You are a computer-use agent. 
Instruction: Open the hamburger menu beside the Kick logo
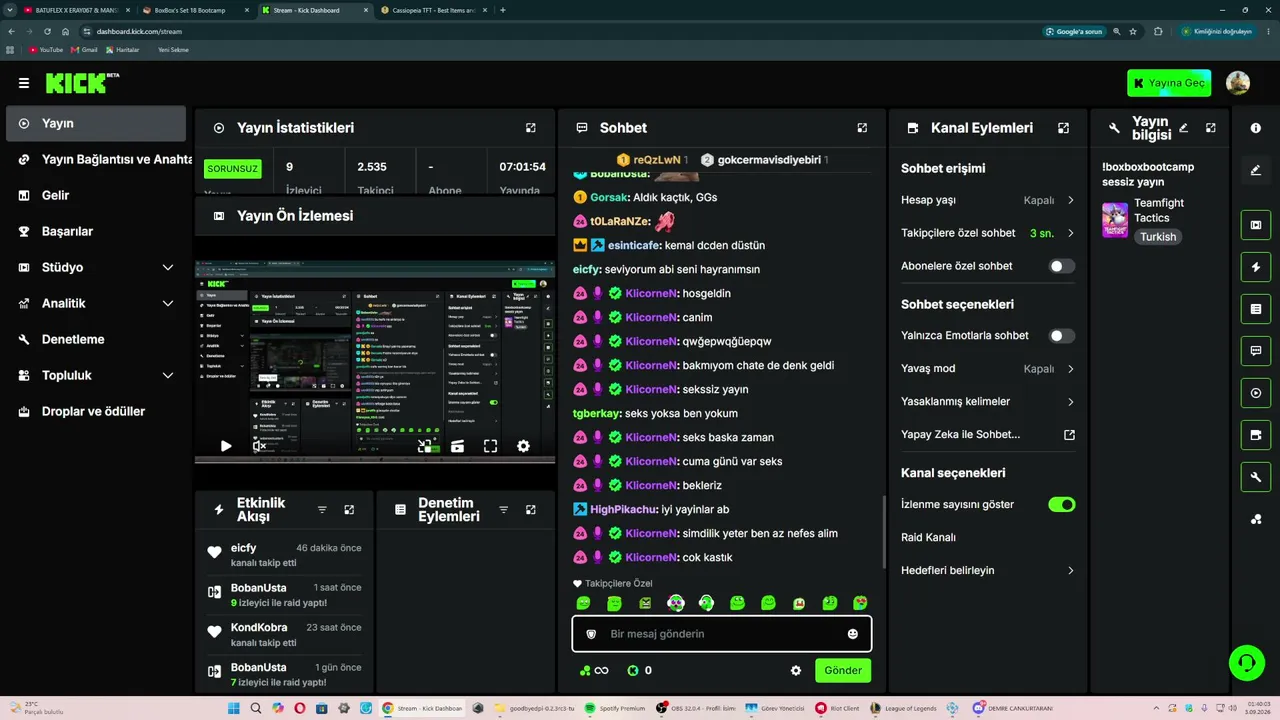24,83
